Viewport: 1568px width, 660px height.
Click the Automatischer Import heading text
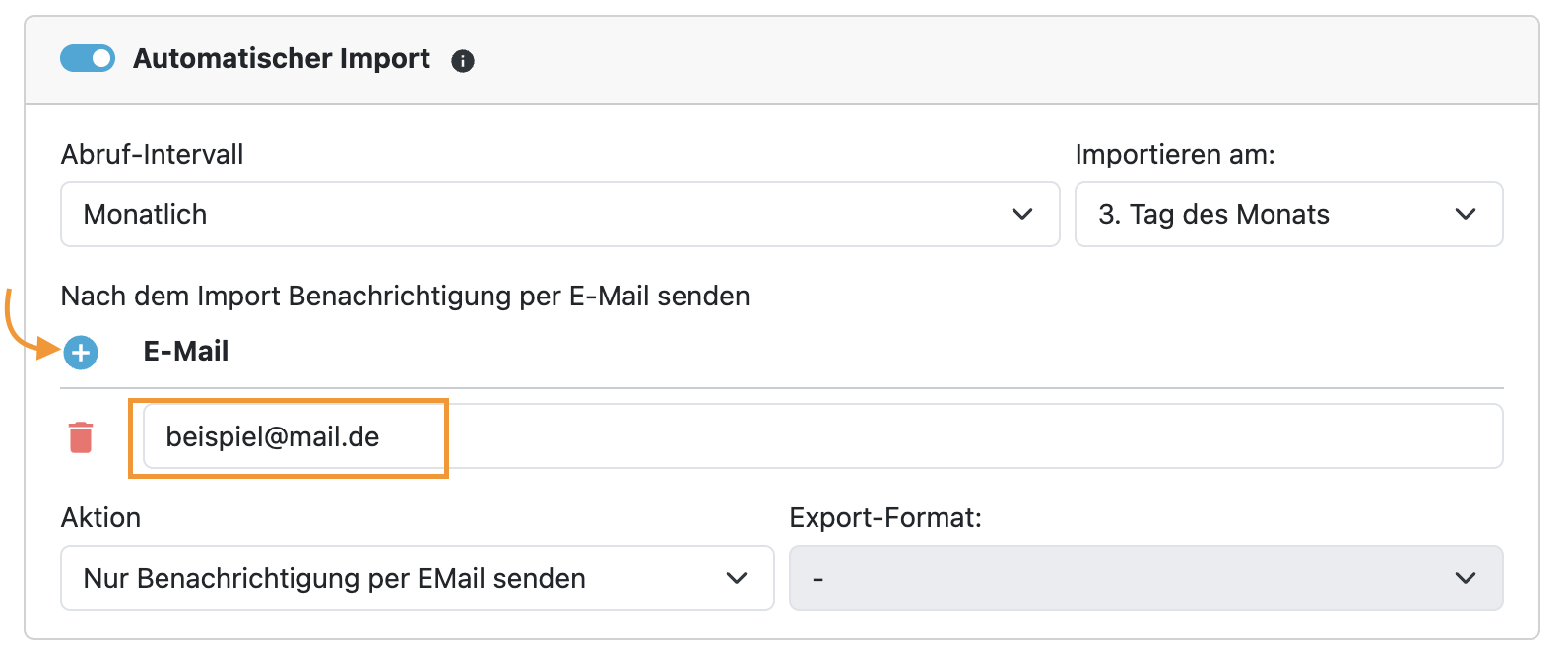click(282, 59)
